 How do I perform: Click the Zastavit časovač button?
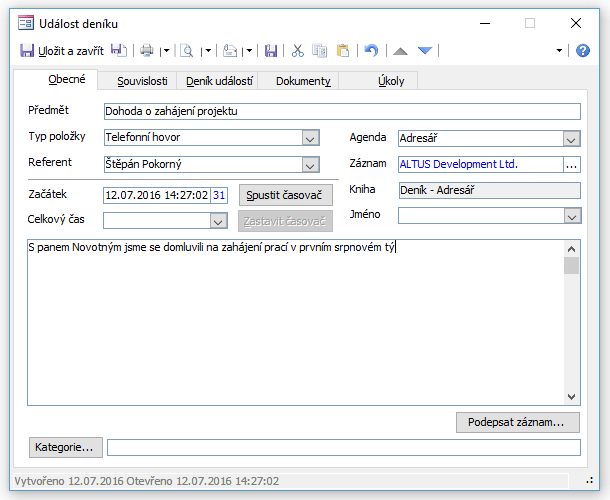[x=286, y=221]
